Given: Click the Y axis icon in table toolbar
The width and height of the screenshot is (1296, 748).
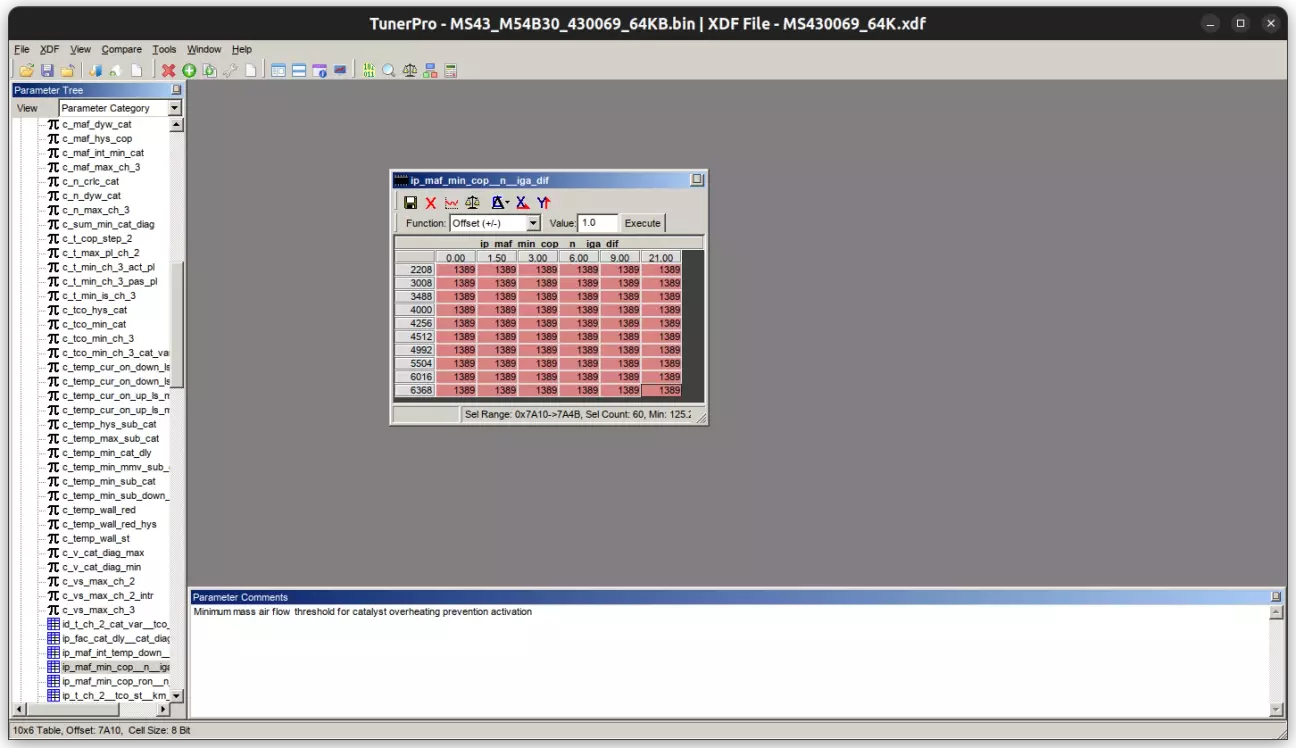Looking at the screenshot, I should tap(543, 203).
